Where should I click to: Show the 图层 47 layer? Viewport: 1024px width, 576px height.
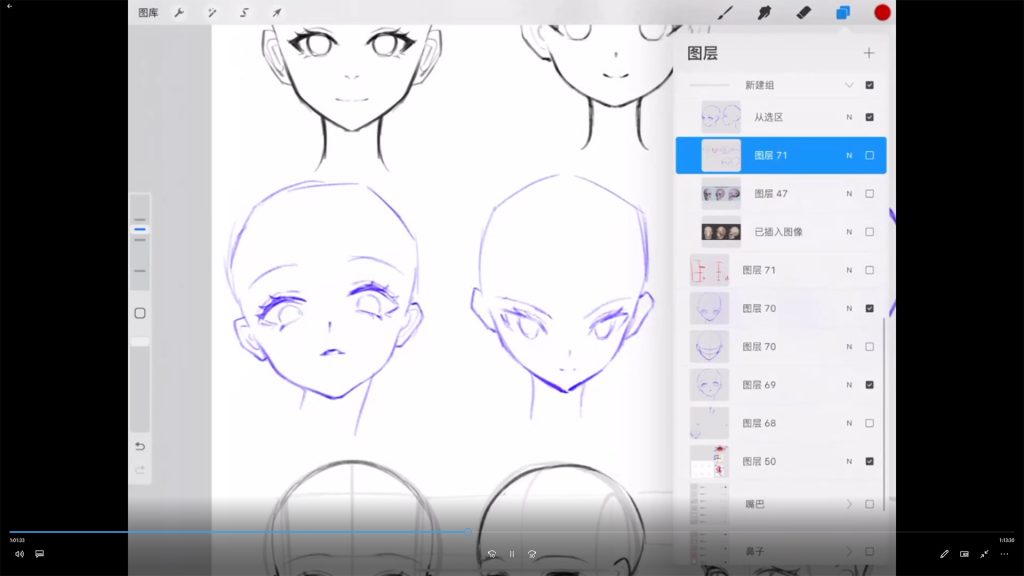pos(869,194)
